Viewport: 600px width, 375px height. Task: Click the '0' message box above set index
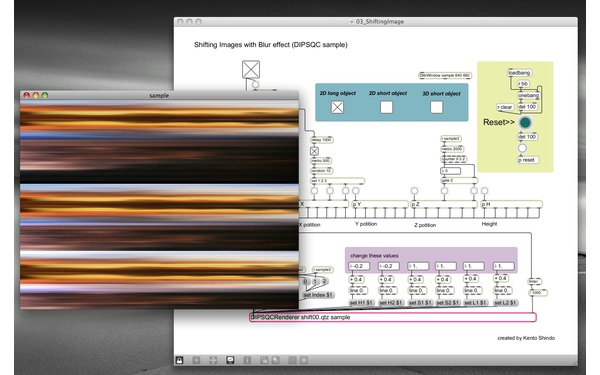coord(305,281)
